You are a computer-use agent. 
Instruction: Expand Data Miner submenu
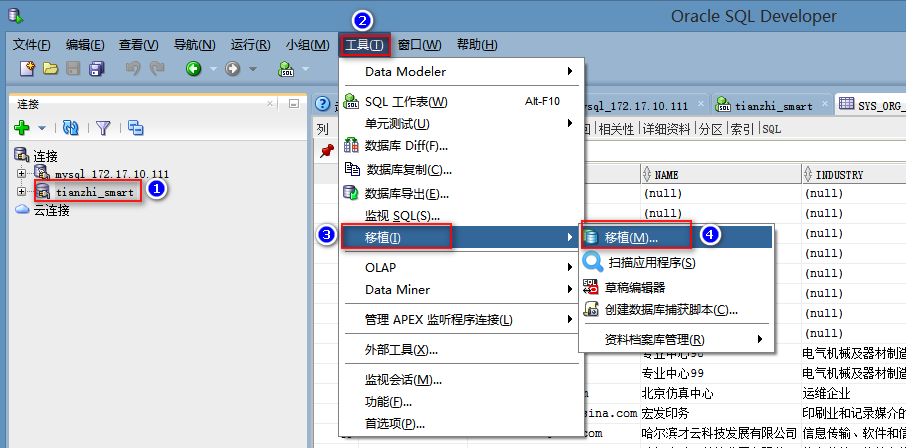[x=462, y=290]
